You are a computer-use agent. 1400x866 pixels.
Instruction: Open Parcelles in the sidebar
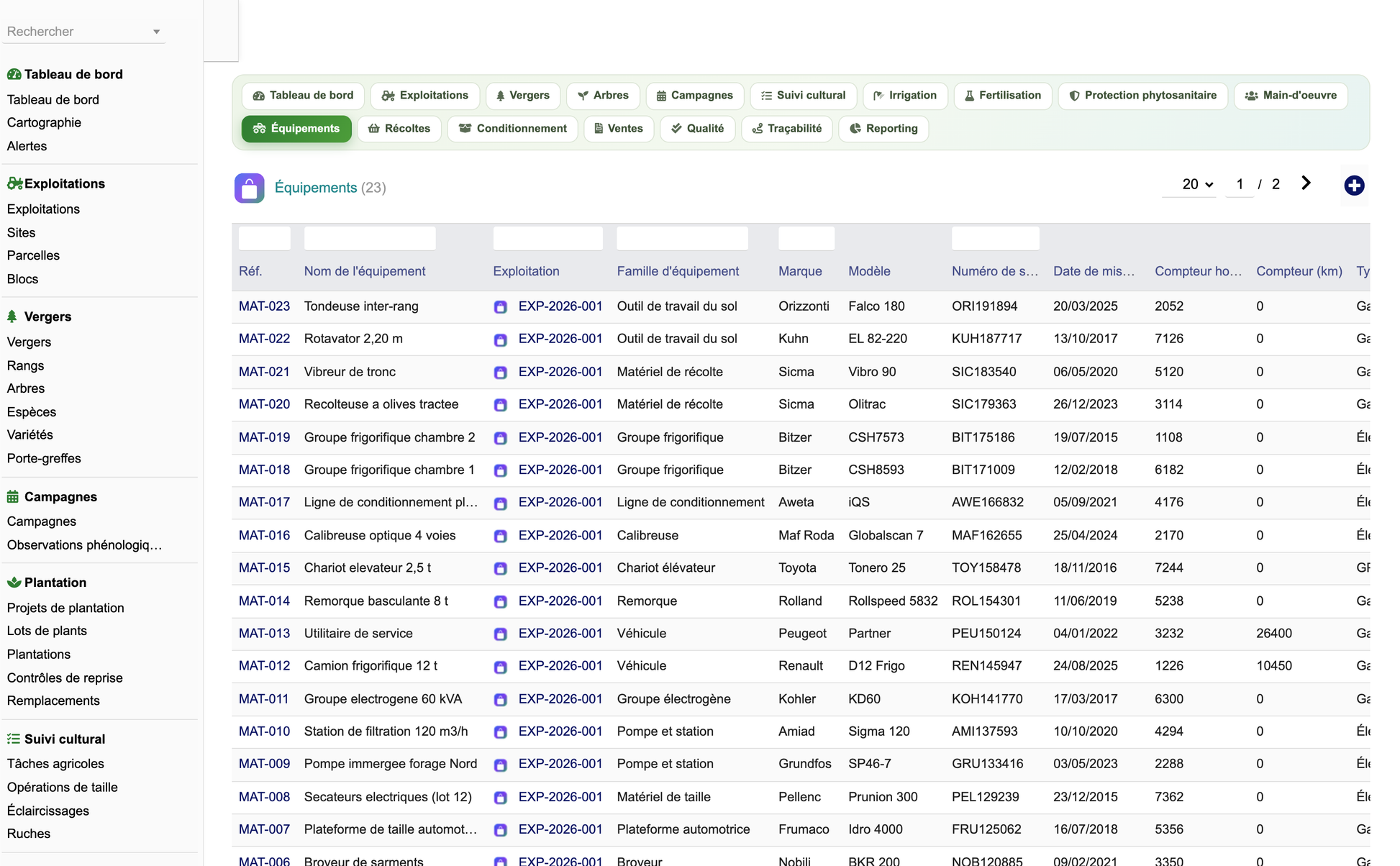point(33,255)
